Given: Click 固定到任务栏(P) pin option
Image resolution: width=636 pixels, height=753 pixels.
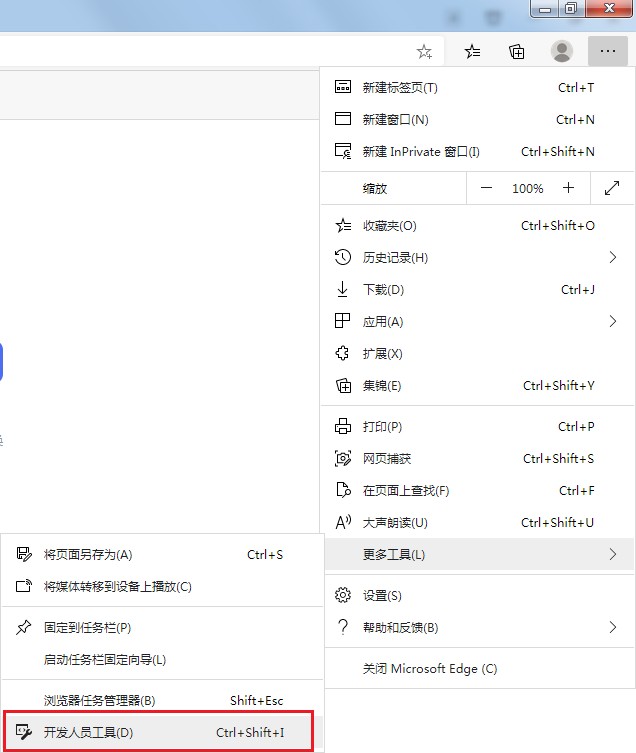Looking at the screenshot, I should (x=88, y=628).
